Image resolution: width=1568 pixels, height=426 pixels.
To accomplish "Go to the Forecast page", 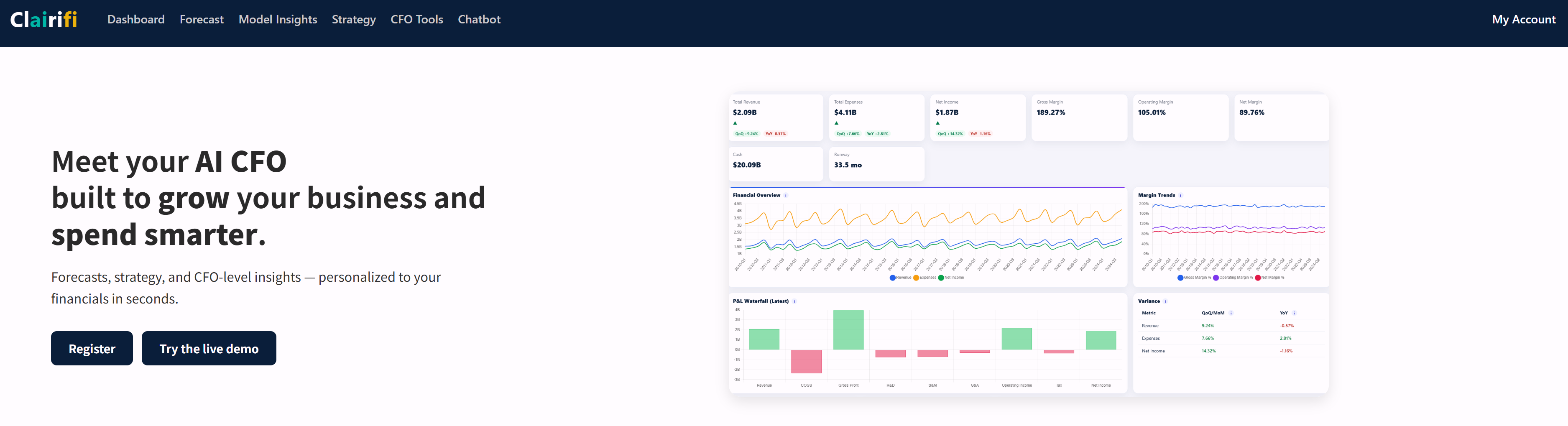I will (202, 20).
